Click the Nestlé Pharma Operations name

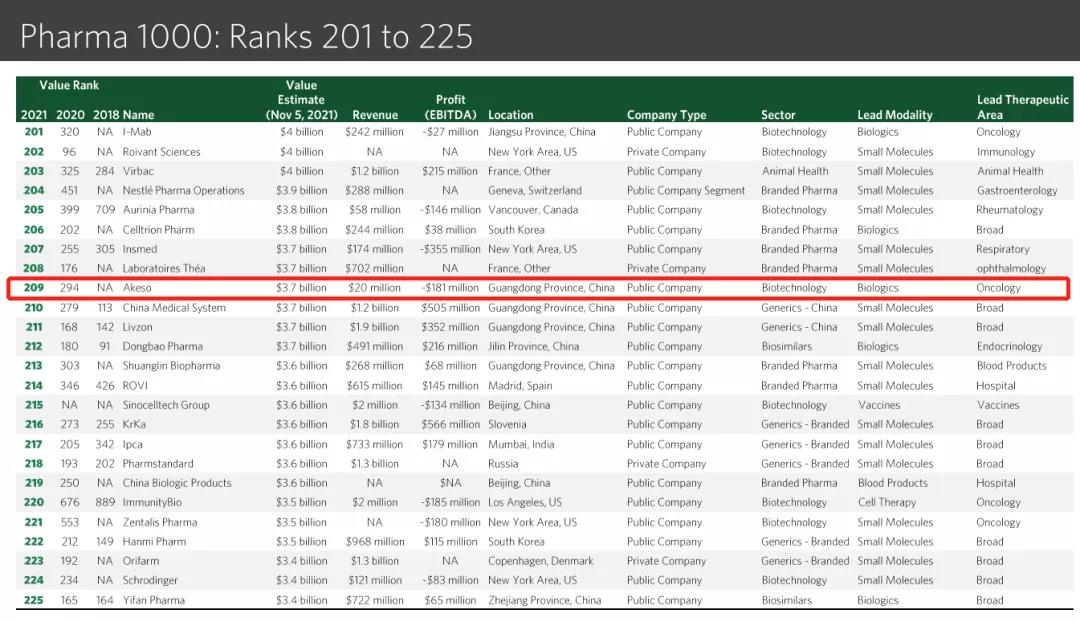tap(183, 191)
